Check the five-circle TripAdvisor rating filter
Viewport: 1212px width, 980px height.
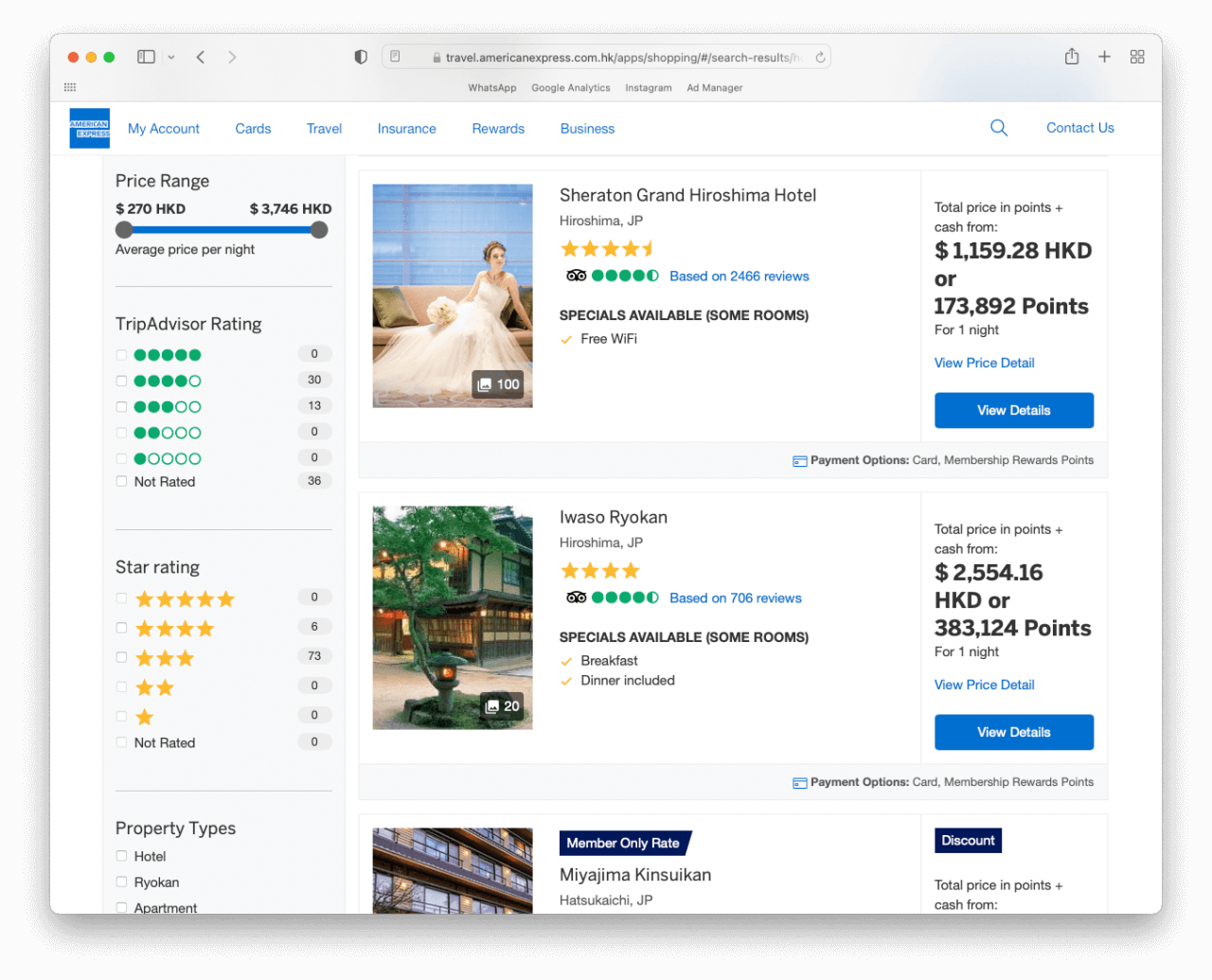(x=121, y=355)
